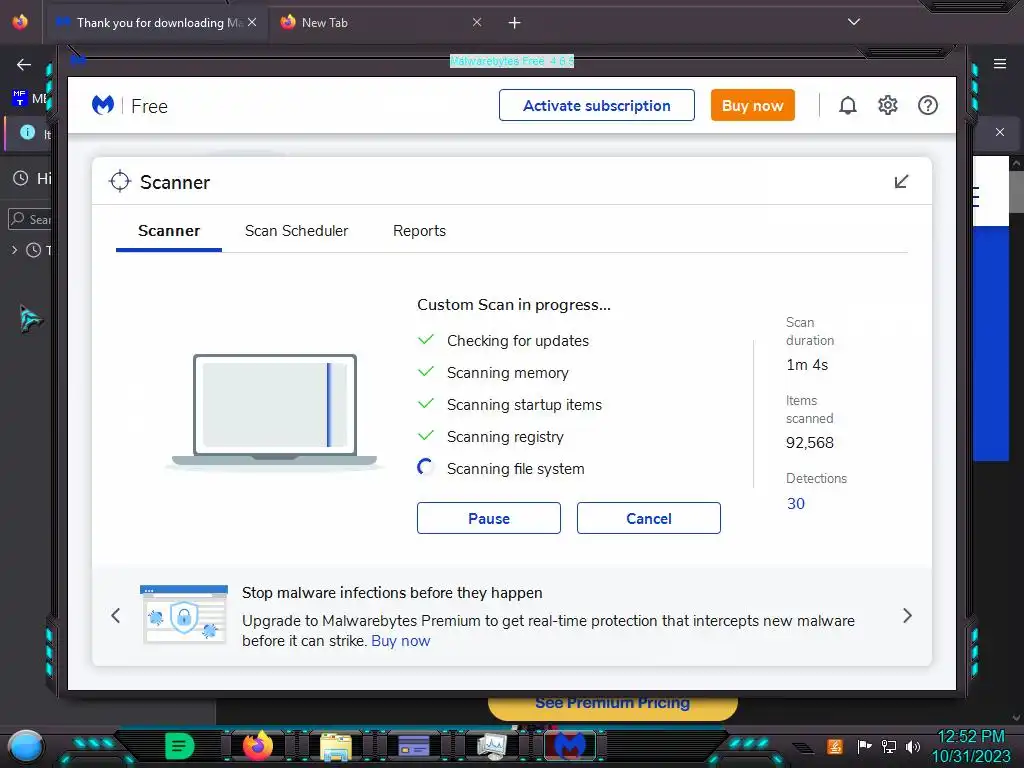The image size is (1024, 768).
Task: Switch to the Scanner tab
Action: click(168, 231)
